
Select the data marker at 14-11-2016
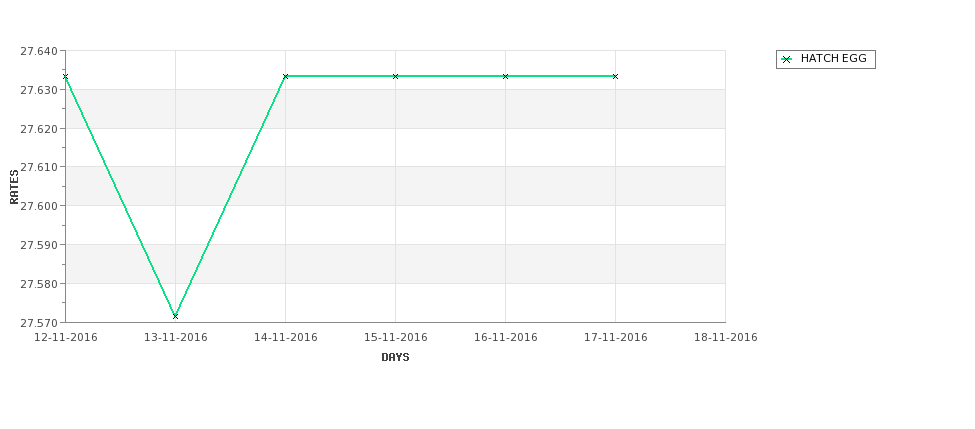[x=285, y=76]
